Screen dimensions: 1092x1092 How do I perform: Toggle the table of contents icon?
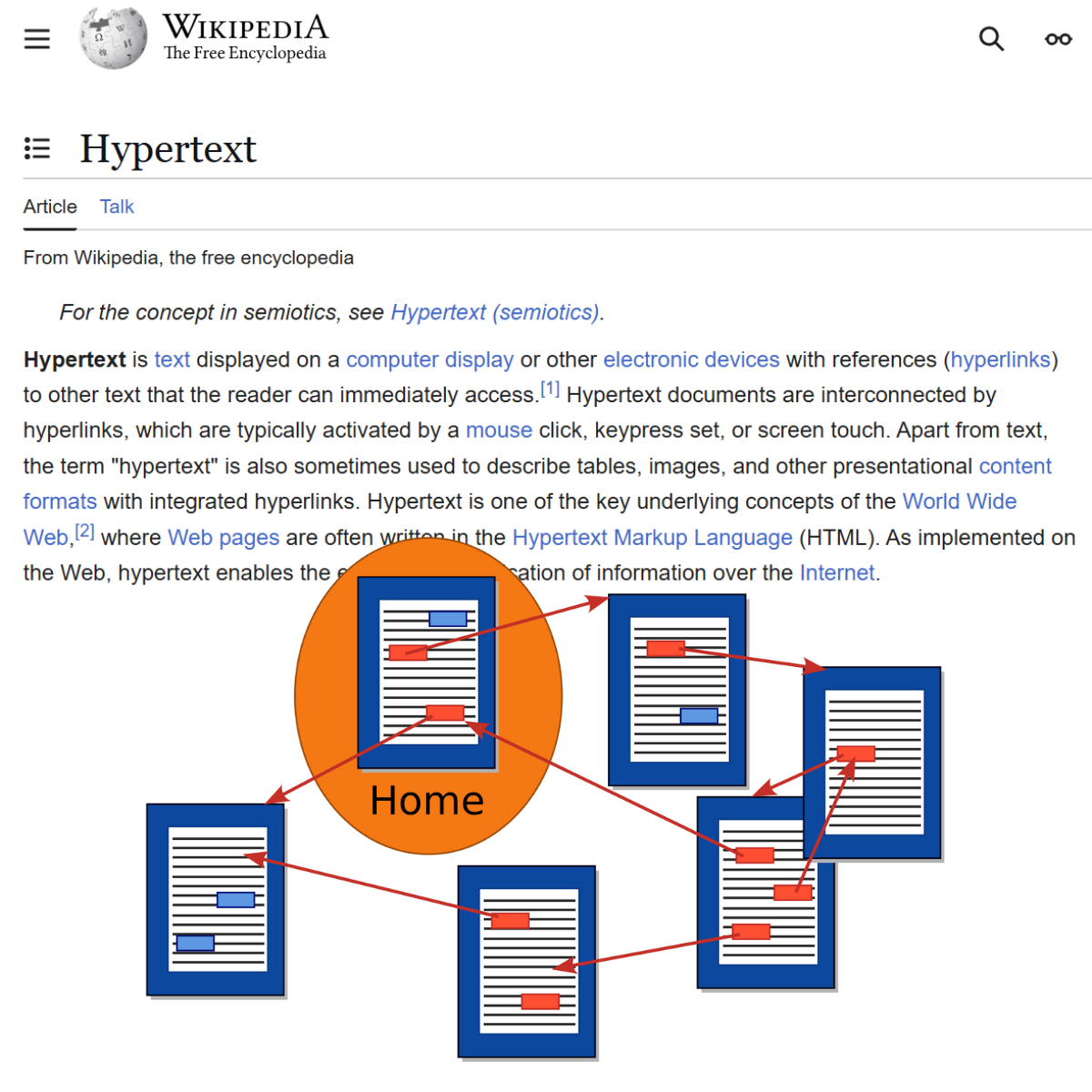click(37, 148)
